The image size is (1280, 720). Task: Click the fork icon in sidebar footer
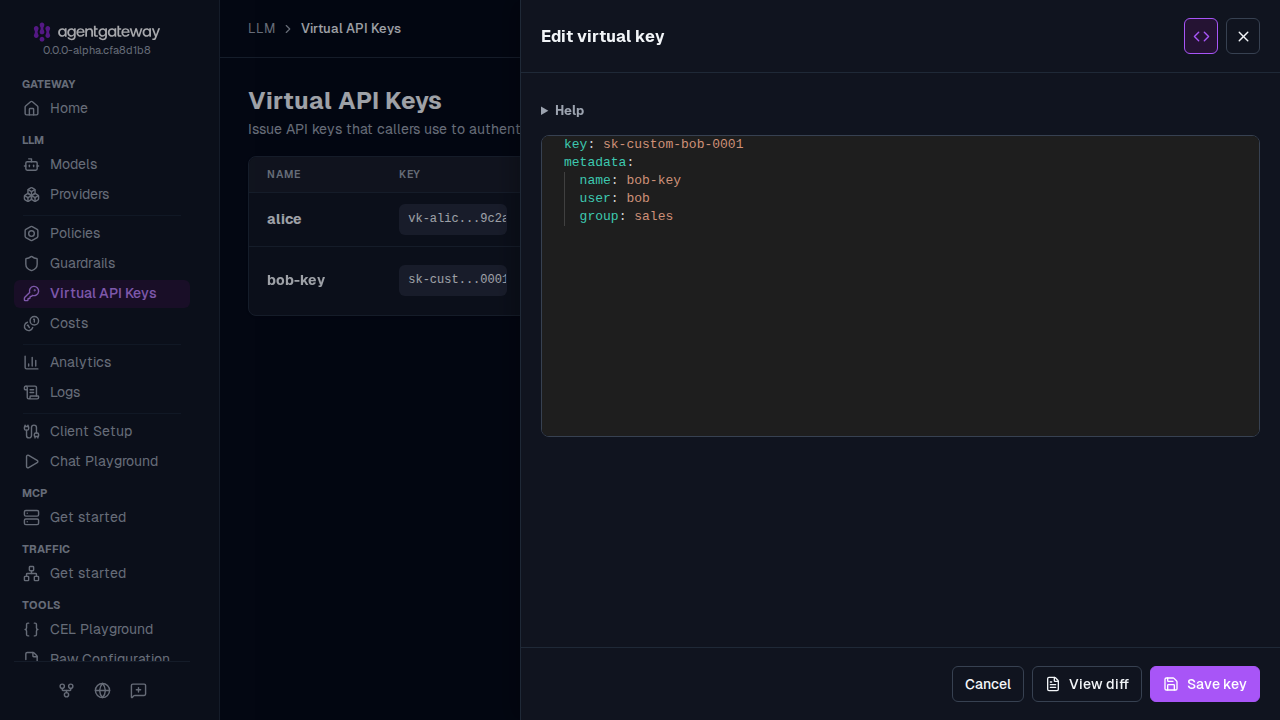(66, 690)
